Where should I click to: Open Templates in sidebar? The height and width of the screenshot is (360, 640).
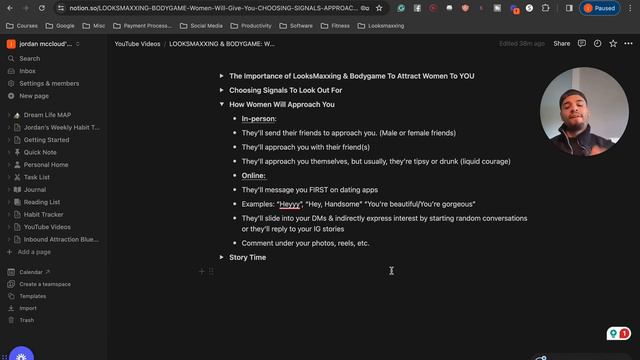coord(33,296)
